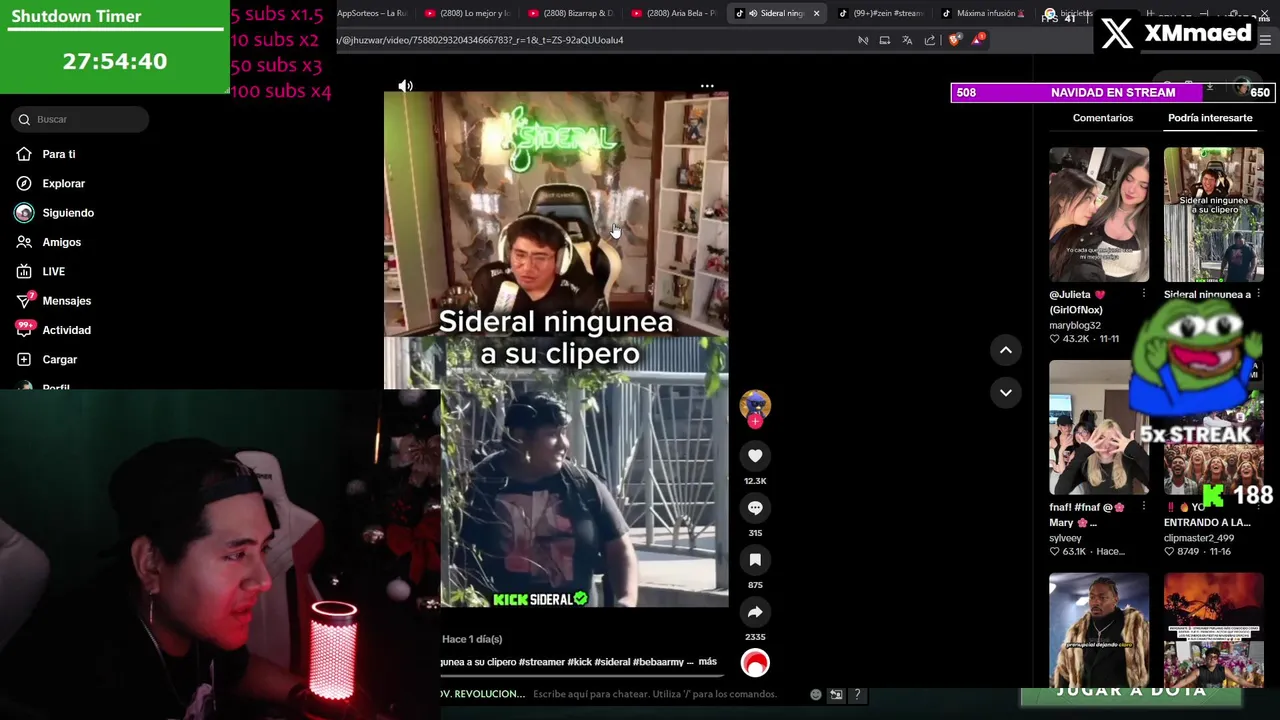Visit the sylveey profile link

click(x=1065, y=538)
